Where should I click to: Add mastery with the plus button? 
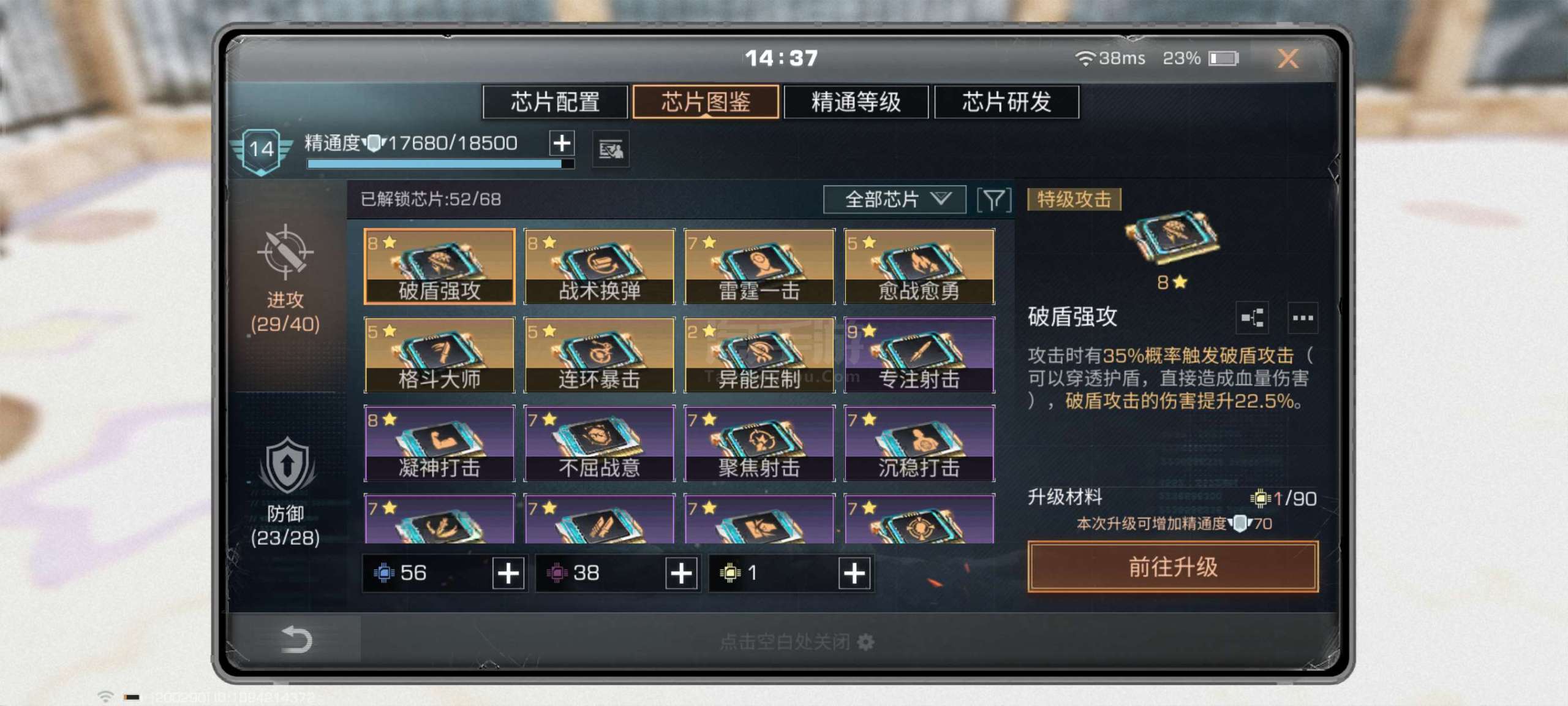pyautogui.click(x=562, y=143)
